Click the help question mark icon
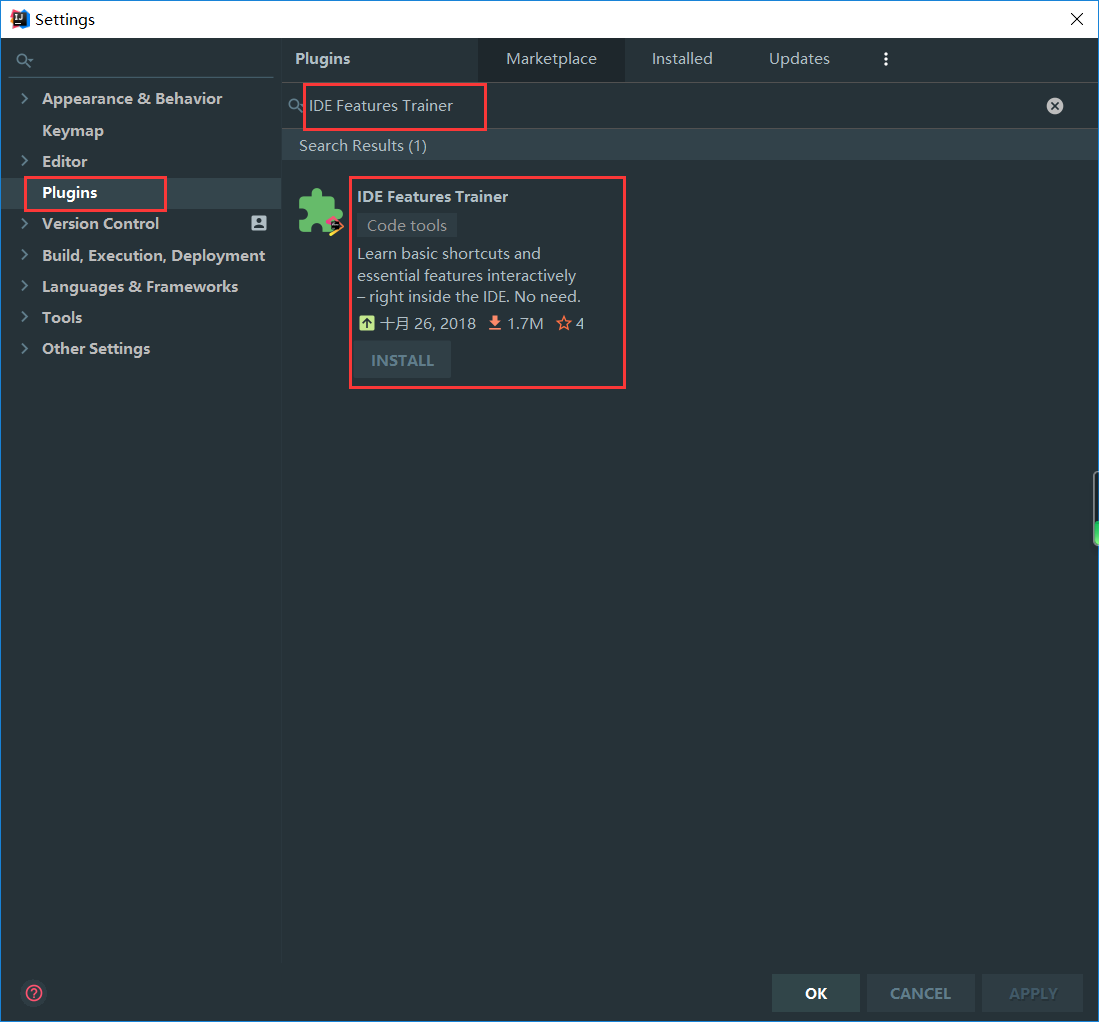 point(33,993)
